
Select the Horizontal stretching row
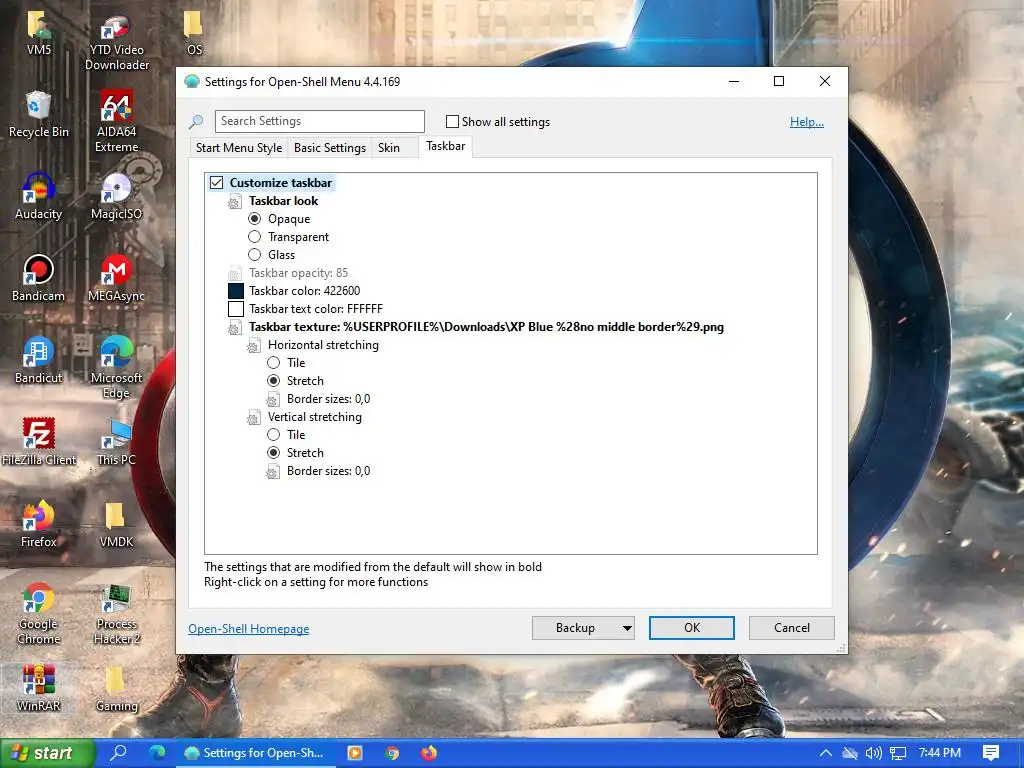tap(313, 345)
